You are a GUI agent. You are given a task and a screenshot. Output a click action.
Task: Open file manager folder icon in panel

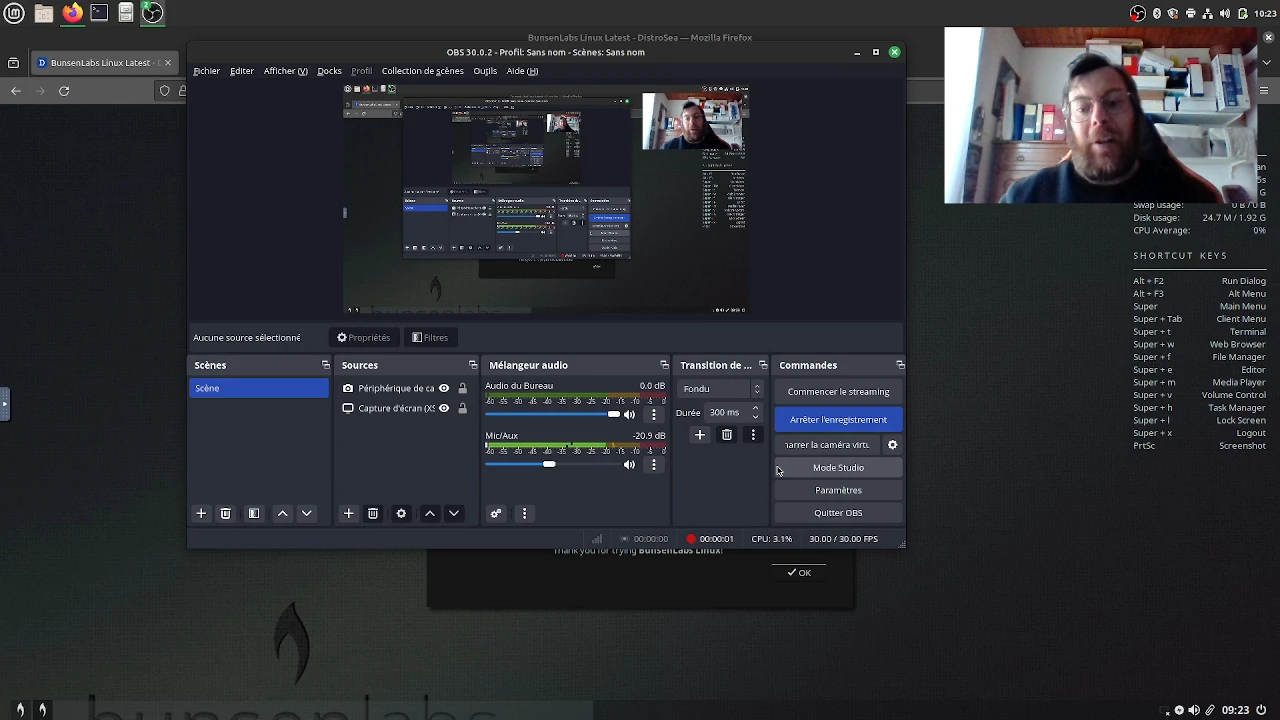click(44, 13)
